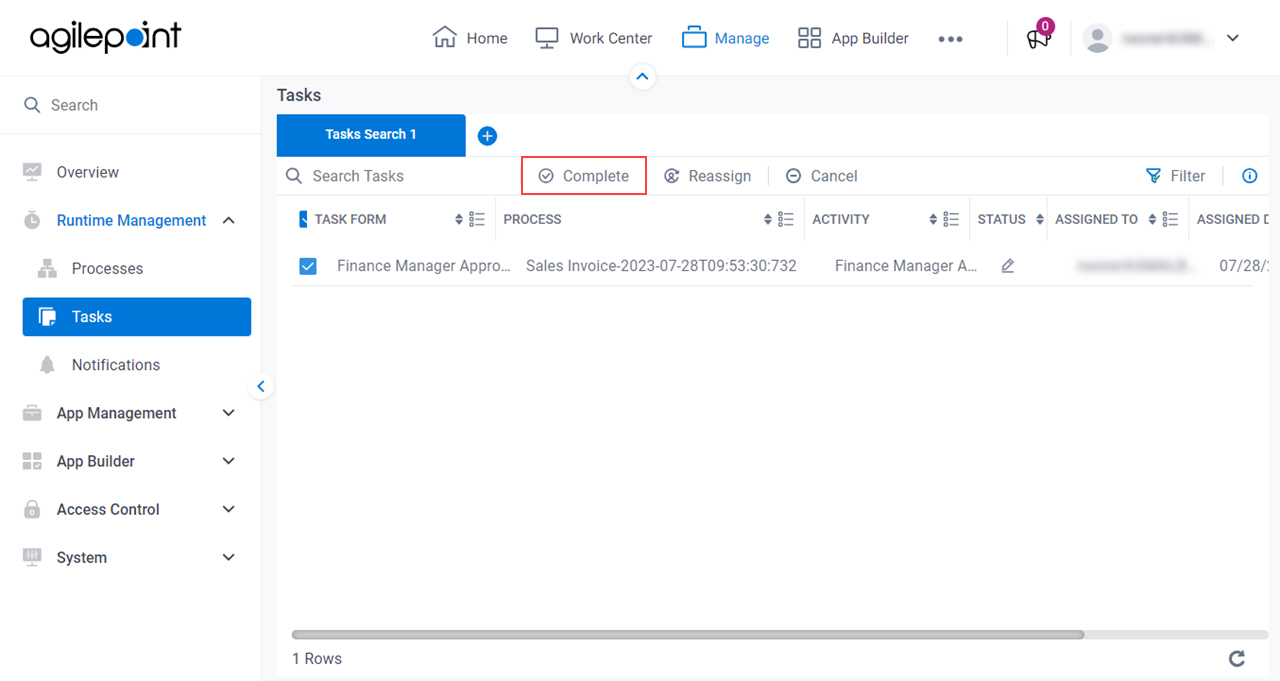Screen dimensions: 1280x681
Task: Click the horizontal table scrollbar
Action: point(688,635)
